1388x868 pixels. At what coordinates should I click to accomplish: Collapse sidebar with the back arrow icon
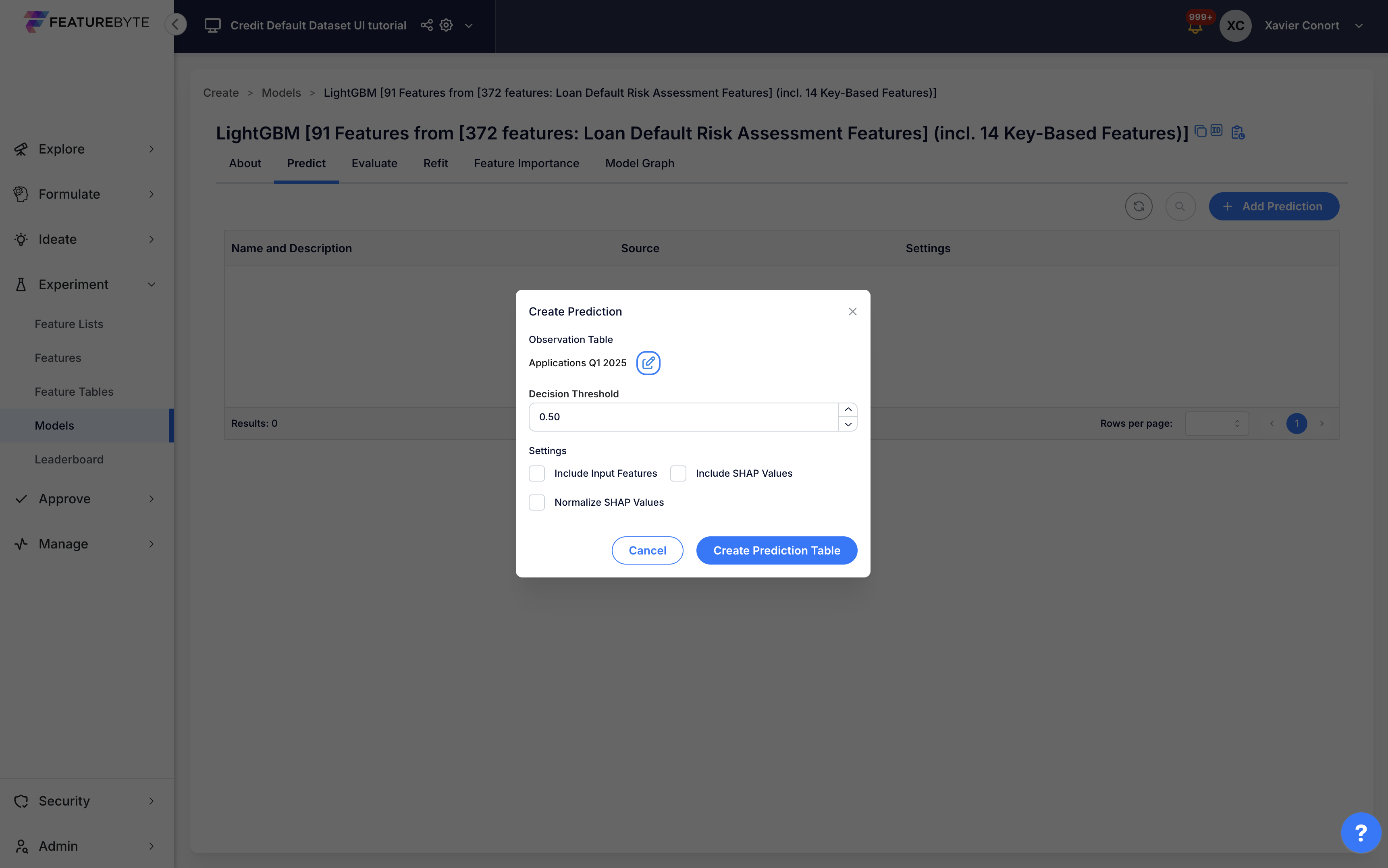point(176,24)
